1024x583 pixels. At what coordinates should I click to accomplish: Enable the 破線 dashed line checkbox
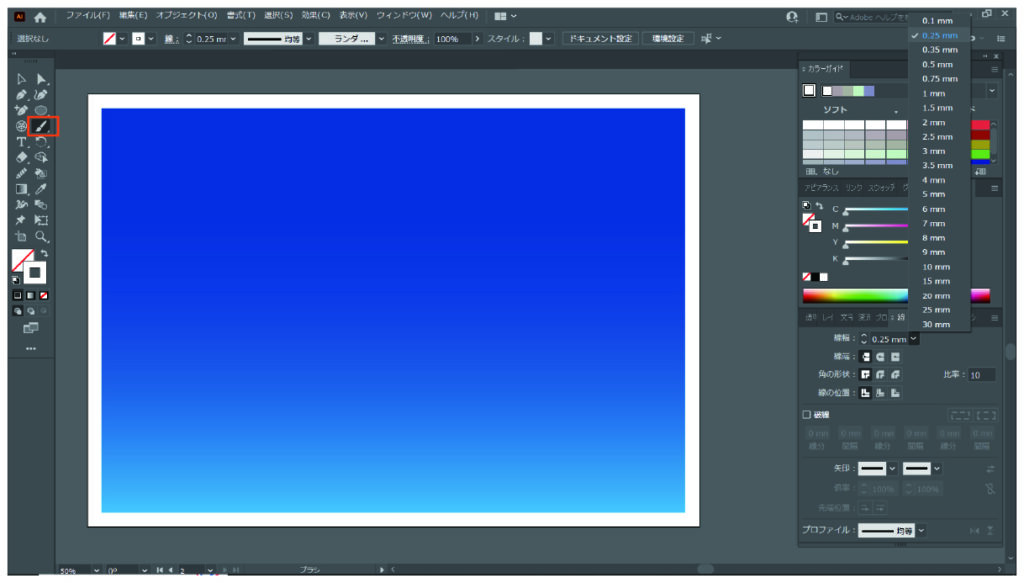(x=807, y=415)
